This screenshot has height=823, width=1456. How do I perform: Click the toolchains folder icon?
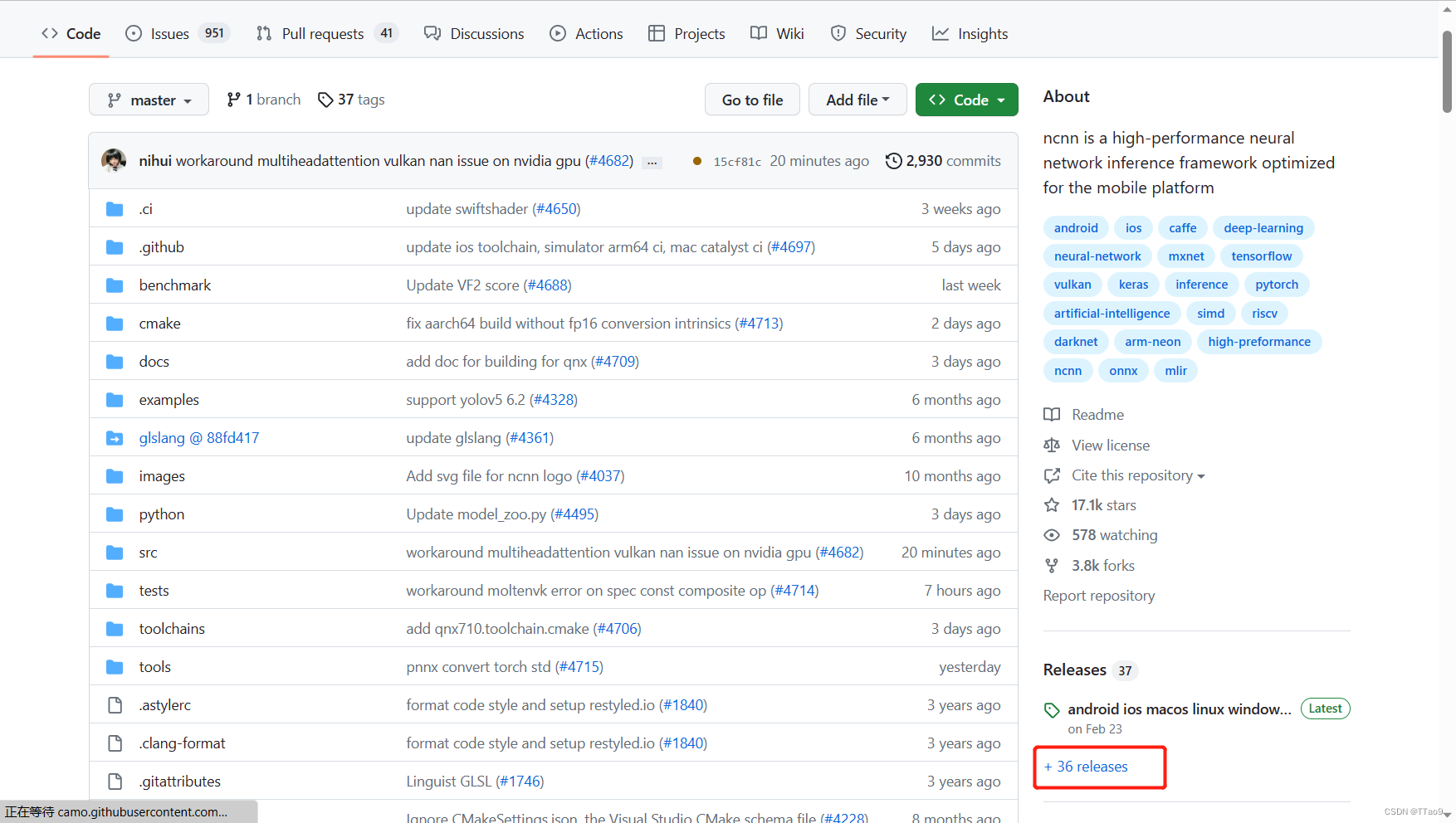click(x=115, y=629)
